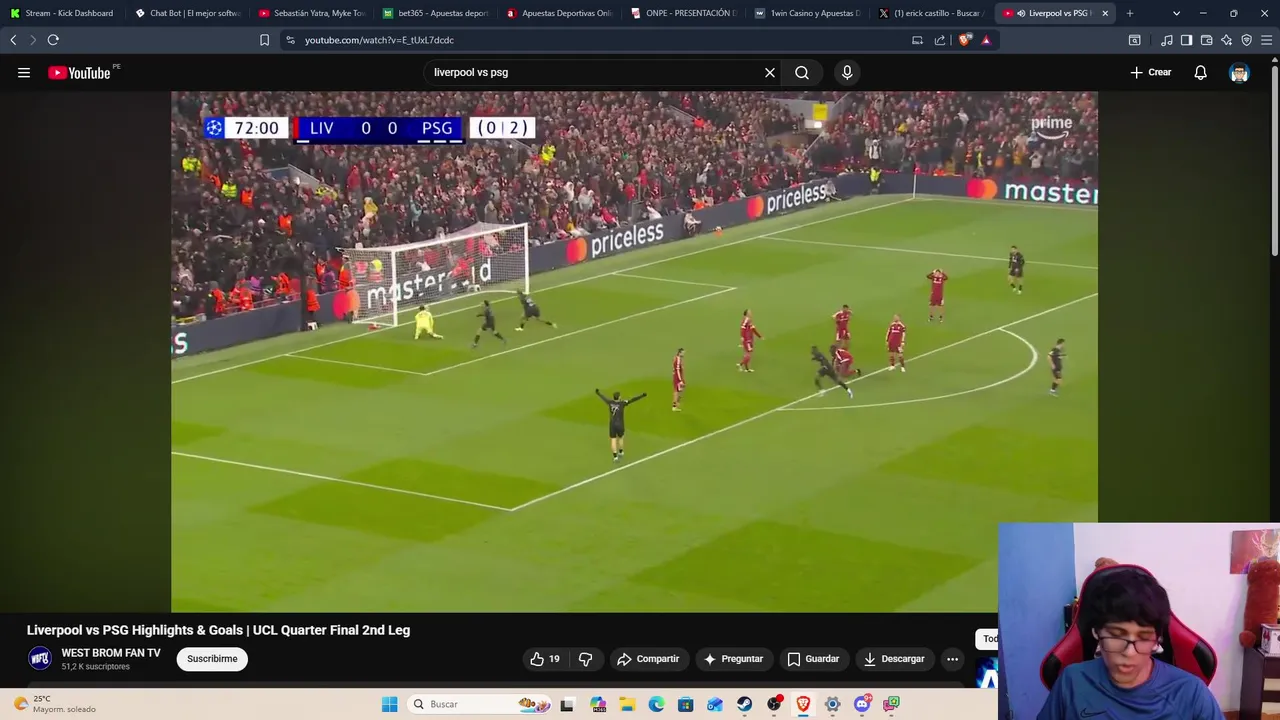Click the address bar URL
This screenshot has width=1280, height=720.
pos(379,40)
